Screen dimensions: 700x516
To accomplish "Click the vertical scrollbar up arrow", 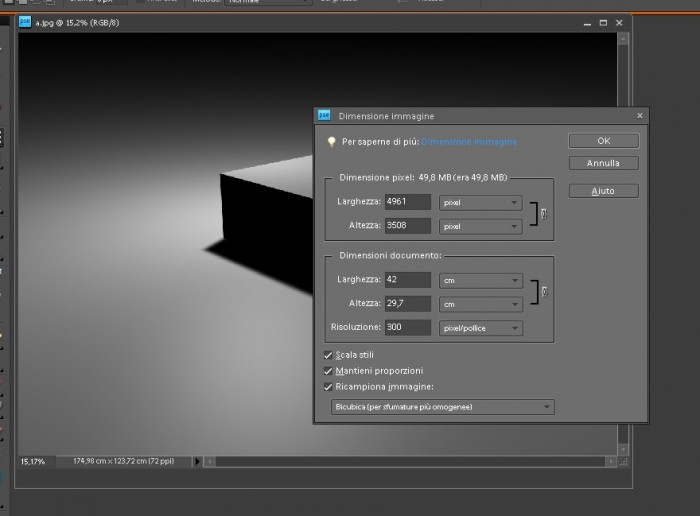I will 623,40.
